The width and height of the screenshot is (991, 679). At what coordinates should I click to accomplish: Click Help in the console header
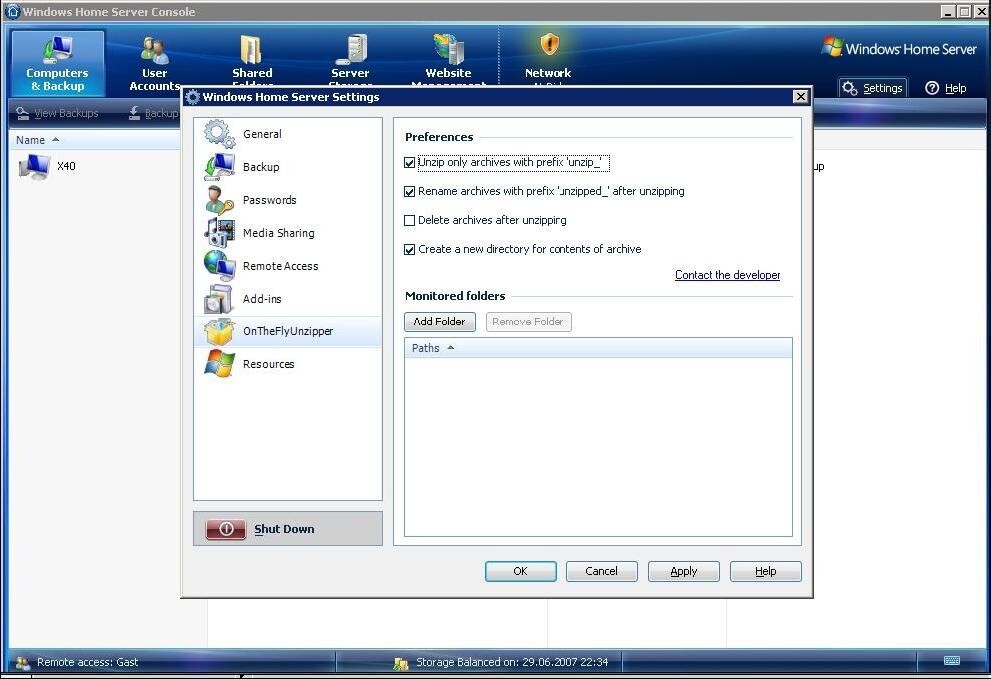(x=946, y=88)
